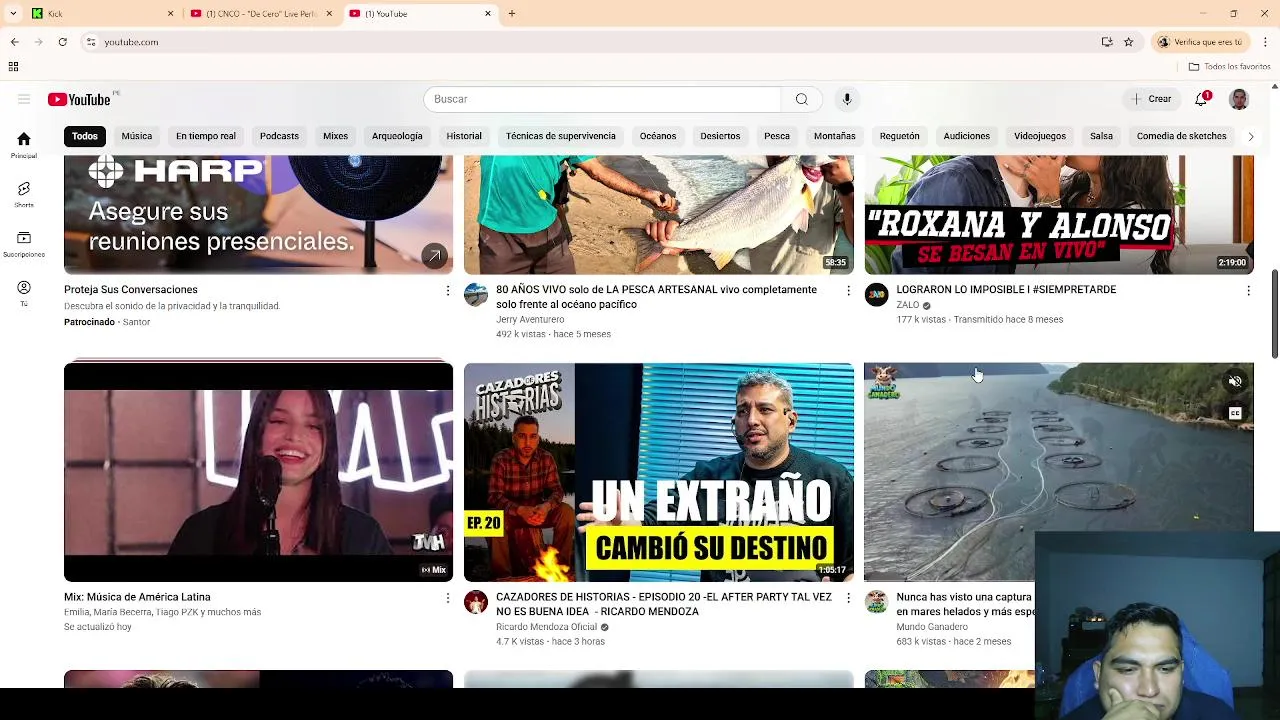Open options for CAZADORES DE HISTORIAS video
1280x720 pixels.
pos(848,597)
